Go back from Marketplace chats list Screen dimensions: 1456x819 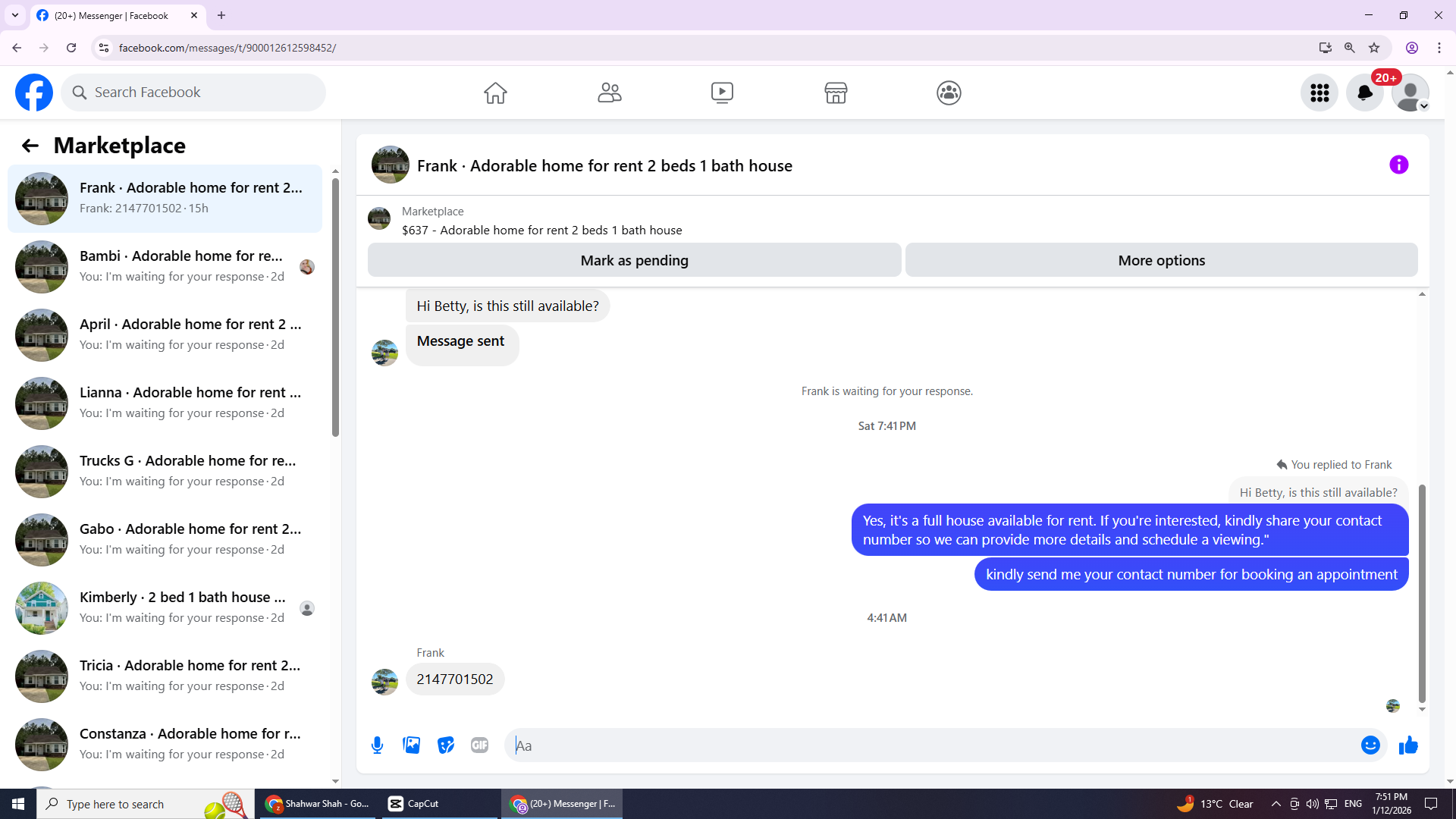click(30, 146)
